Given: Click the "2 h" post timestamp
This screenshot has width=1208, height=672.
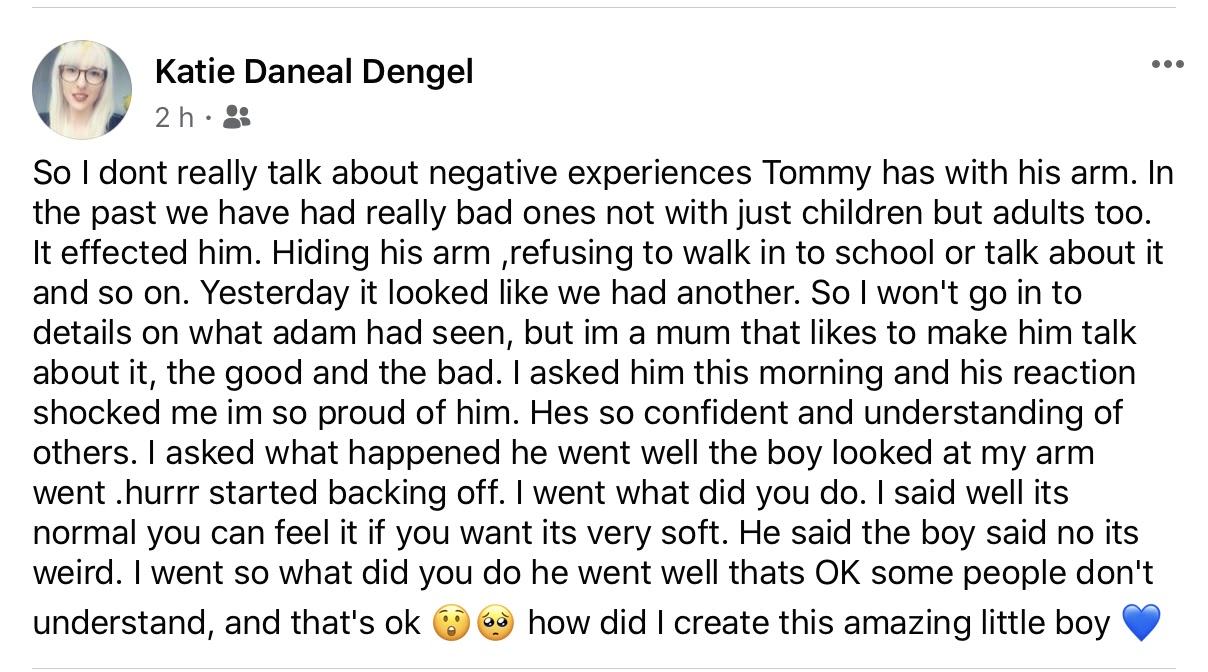Looking at the screenshot, I should pos(174,118).
